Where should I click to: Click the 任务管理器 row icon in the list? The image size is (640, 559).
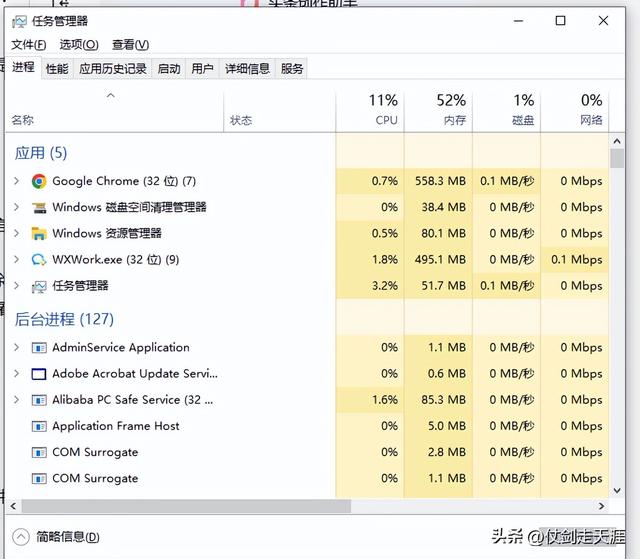pos(39,286)
